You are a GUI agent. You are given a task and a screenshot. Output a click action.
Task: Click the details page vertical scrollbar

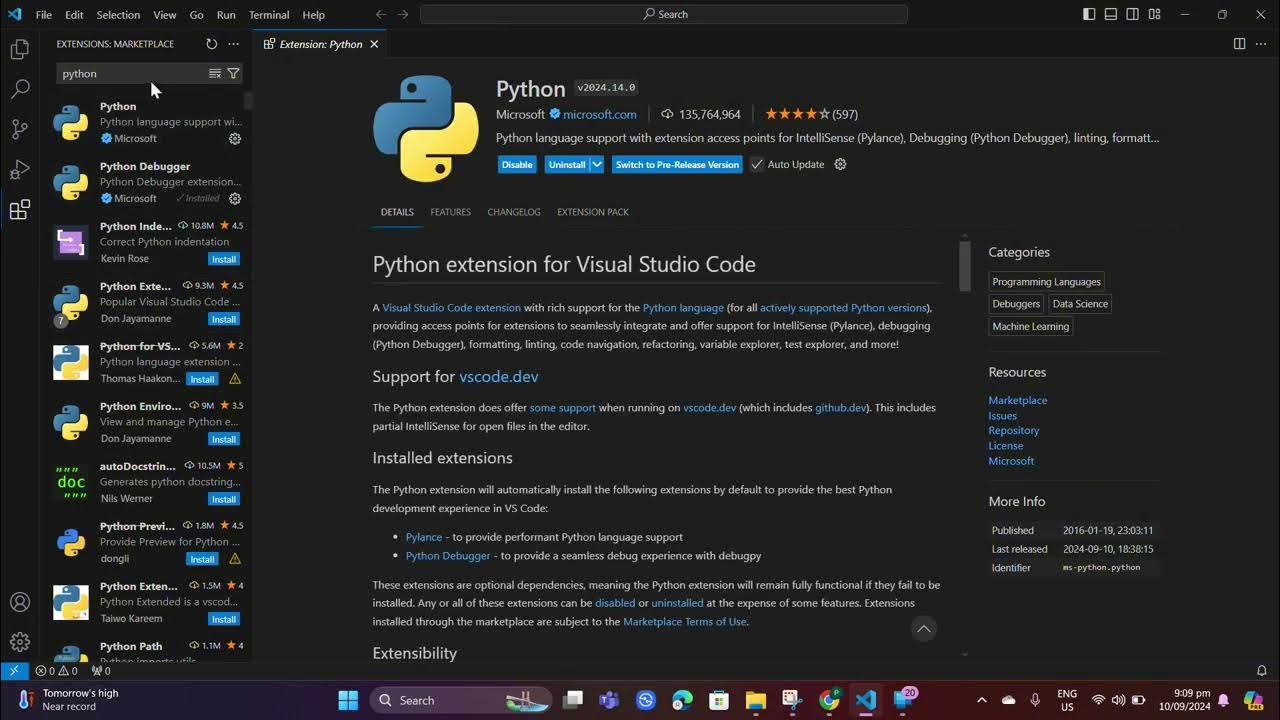pyautogui.click(x=965, y=265)
